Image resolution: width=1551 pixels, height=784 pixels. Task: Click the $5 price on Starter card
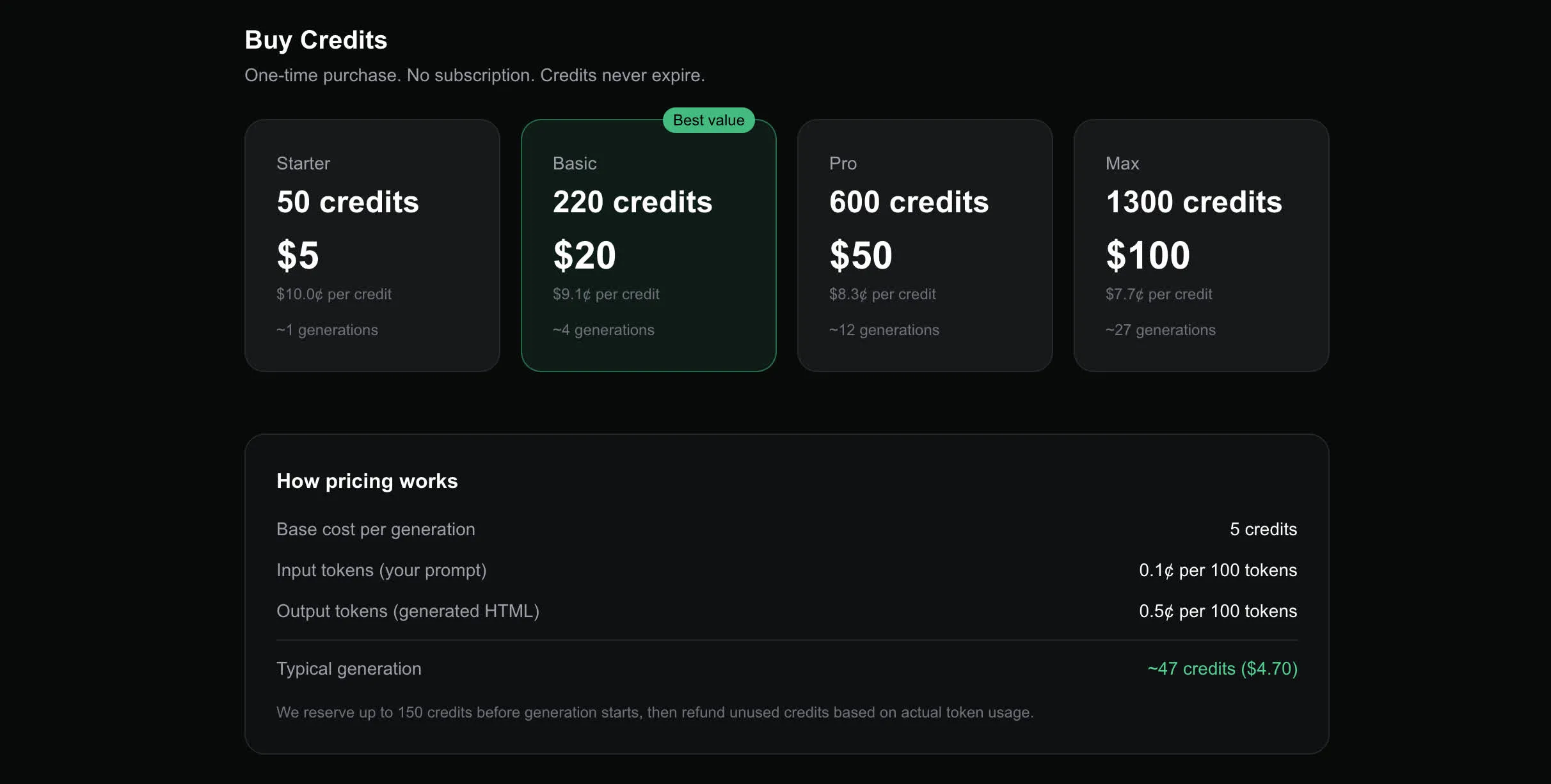coord(298,255)
